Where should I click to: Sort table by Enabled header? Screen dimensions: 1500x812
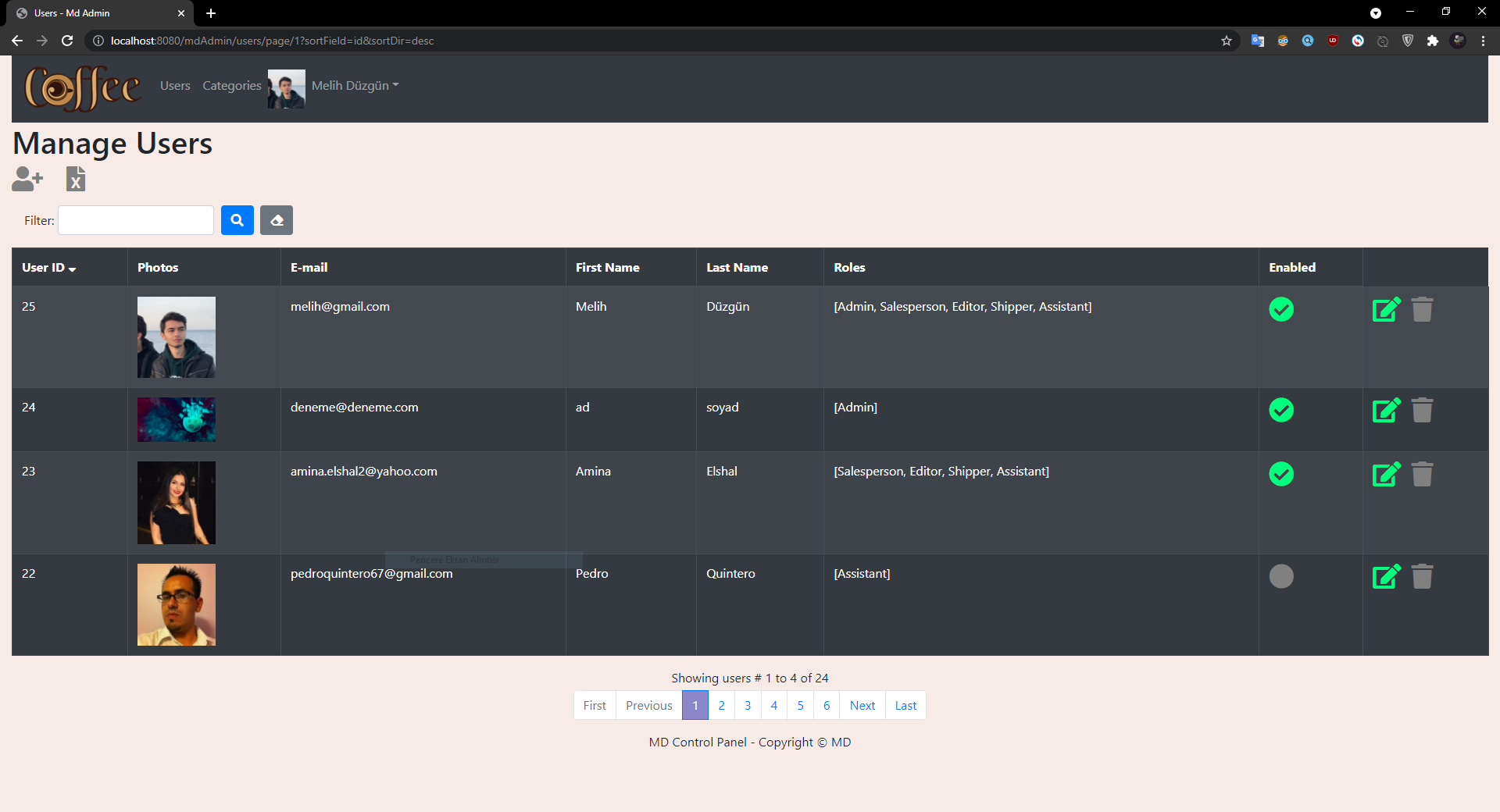1292,268
